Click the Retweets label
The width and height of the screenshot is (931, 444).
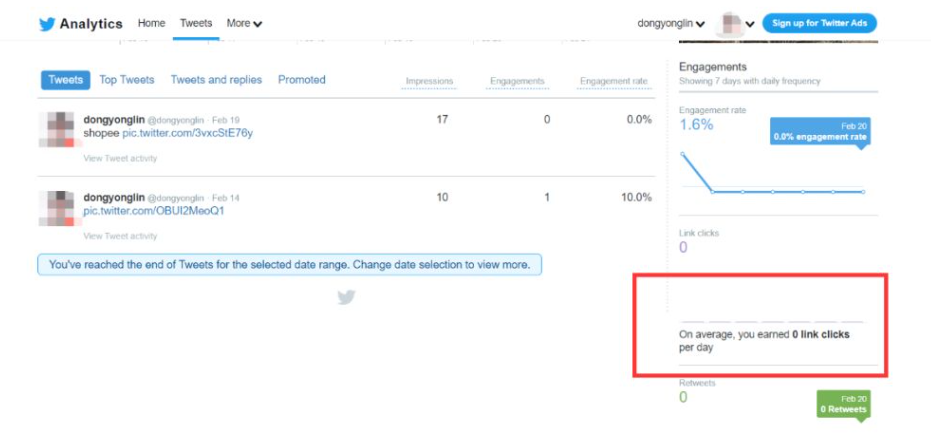click(697, 383)
